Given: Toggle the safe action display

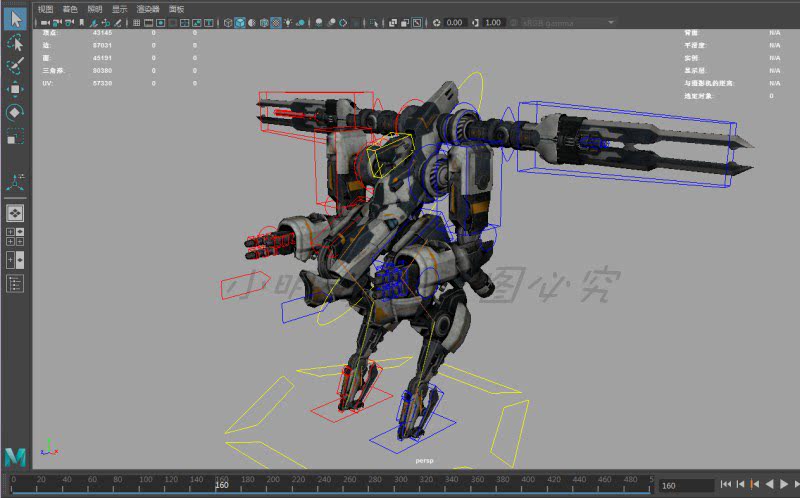Looking at the screenshot, I should click(x=197, y=22).
